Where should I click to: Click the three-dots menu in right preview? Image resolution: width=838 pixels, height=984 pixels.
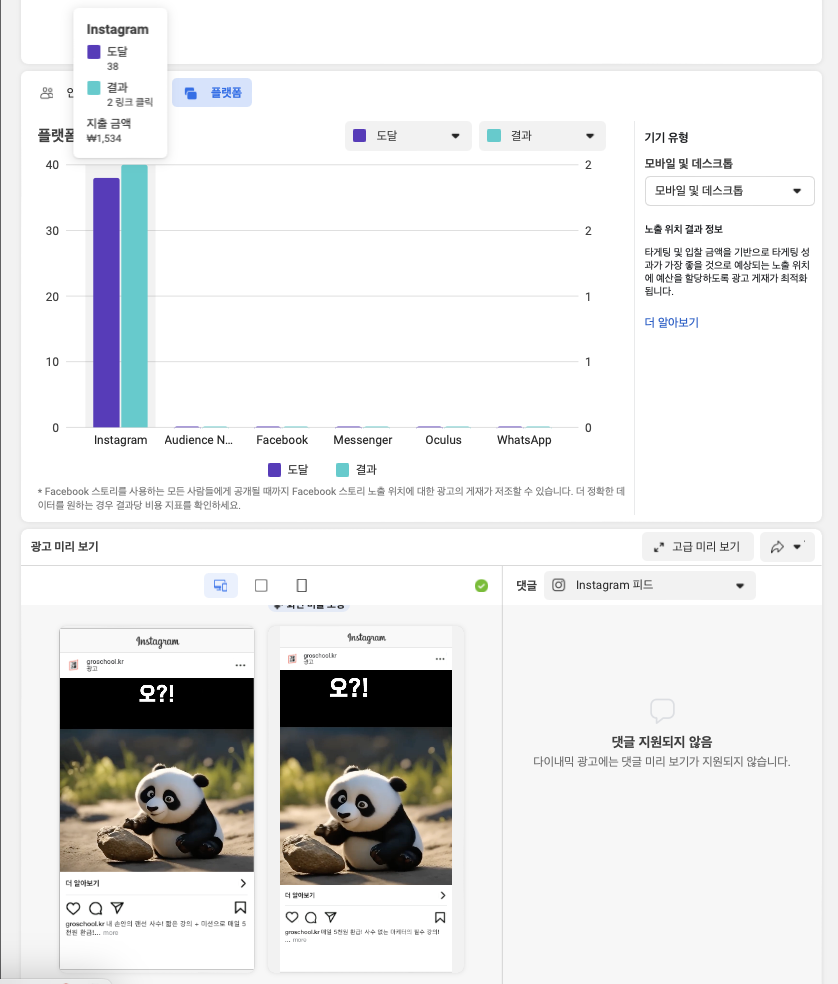(x=440, y=659)
